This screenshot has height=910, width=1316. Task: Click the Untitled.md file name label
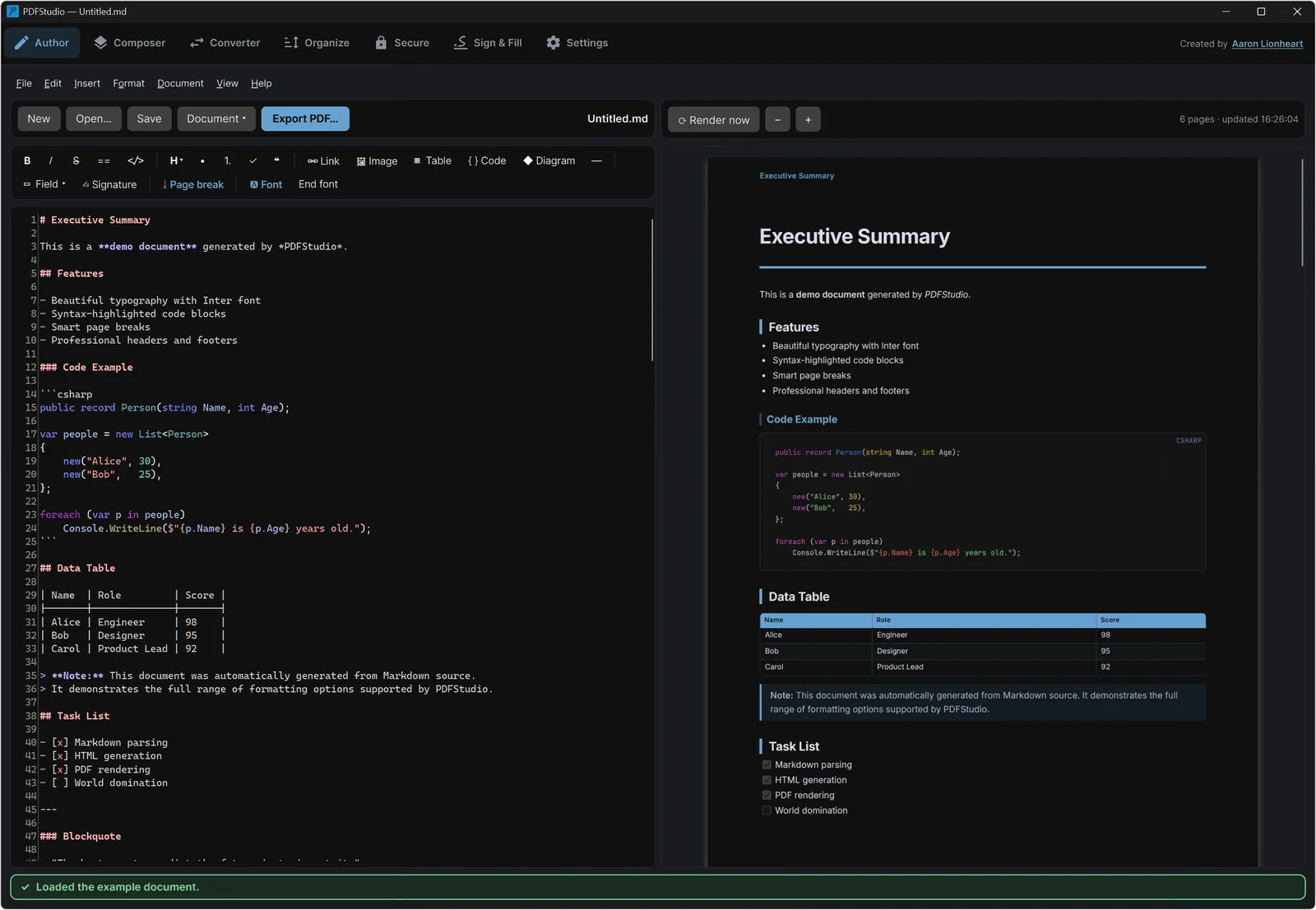pyautogui.click(x=618, y=118)
